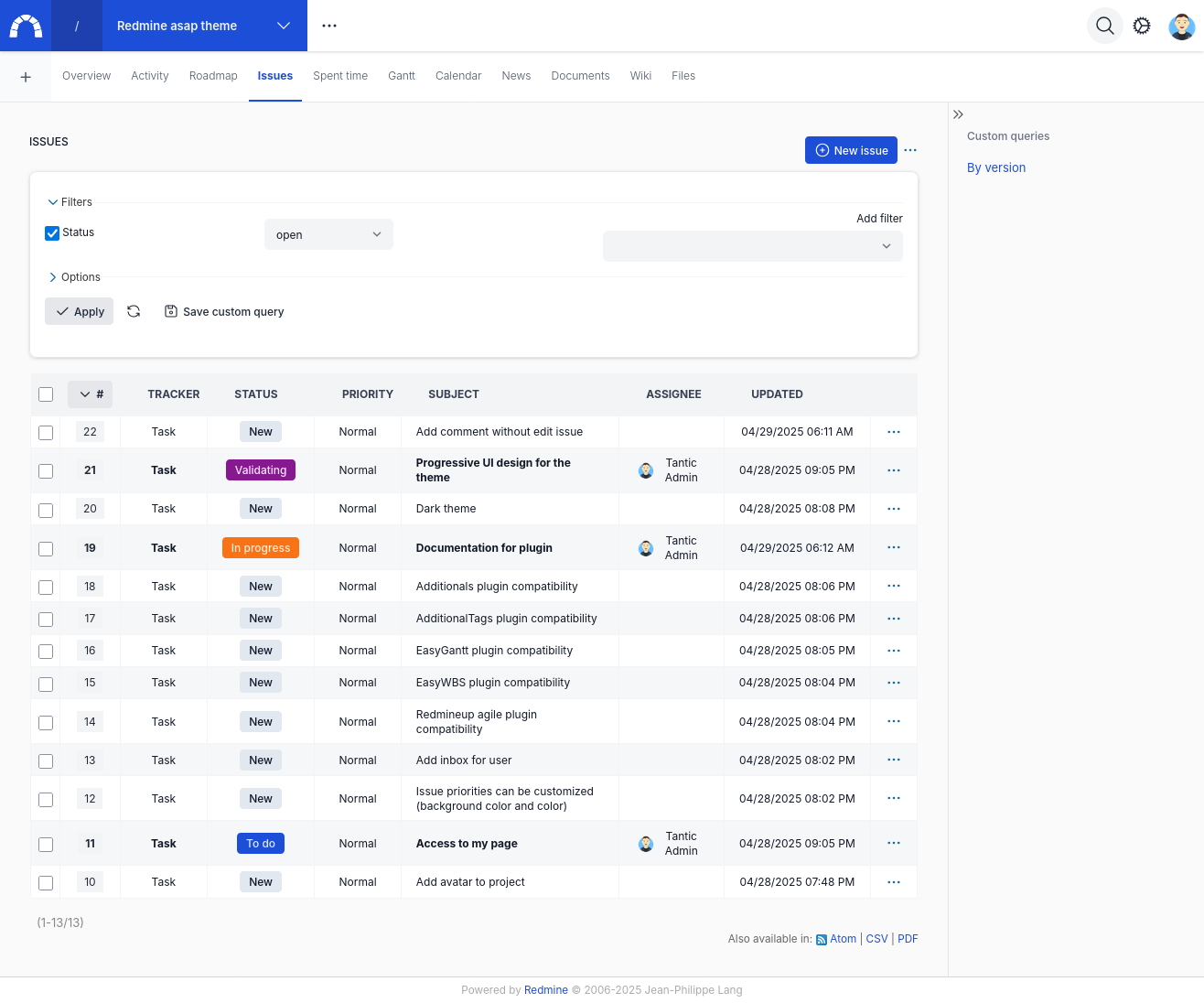Open the Redmine home logo

click(26, 26)
